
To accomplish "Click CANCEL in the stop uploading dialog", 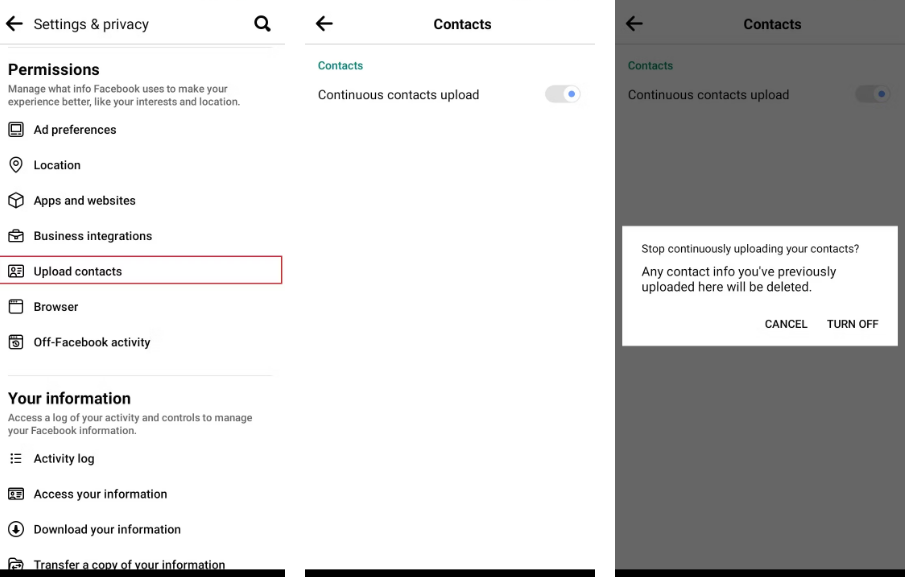I will pos(786,324).
